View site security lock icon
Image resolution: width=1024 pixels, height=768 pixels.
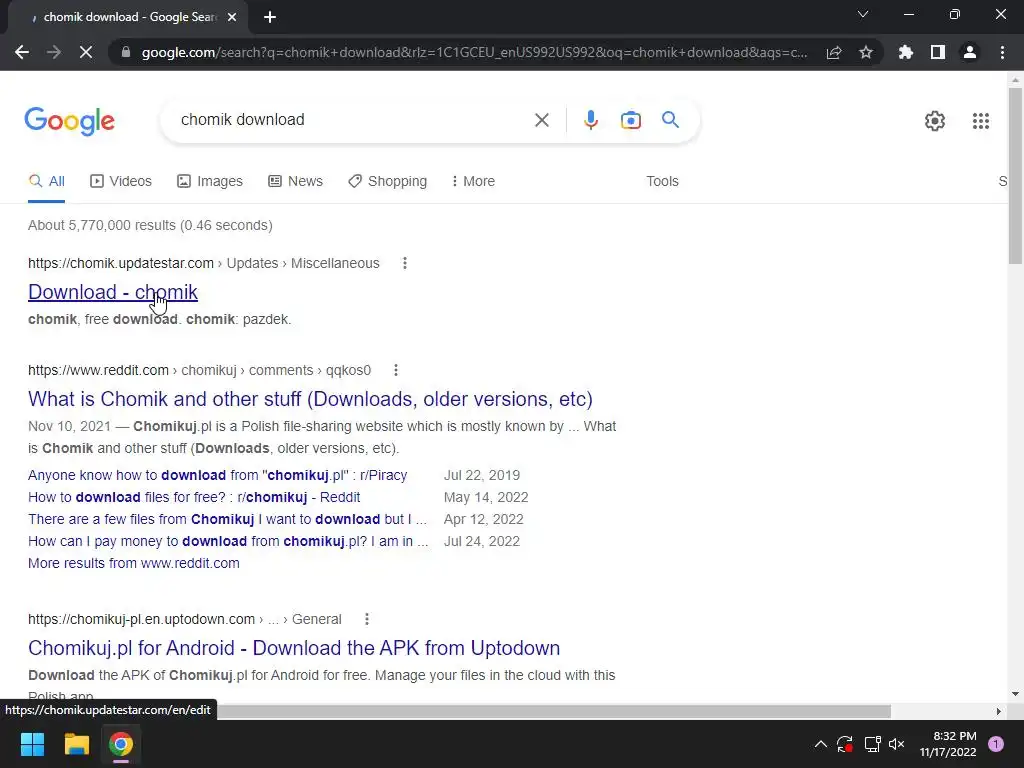pos(126,52)
